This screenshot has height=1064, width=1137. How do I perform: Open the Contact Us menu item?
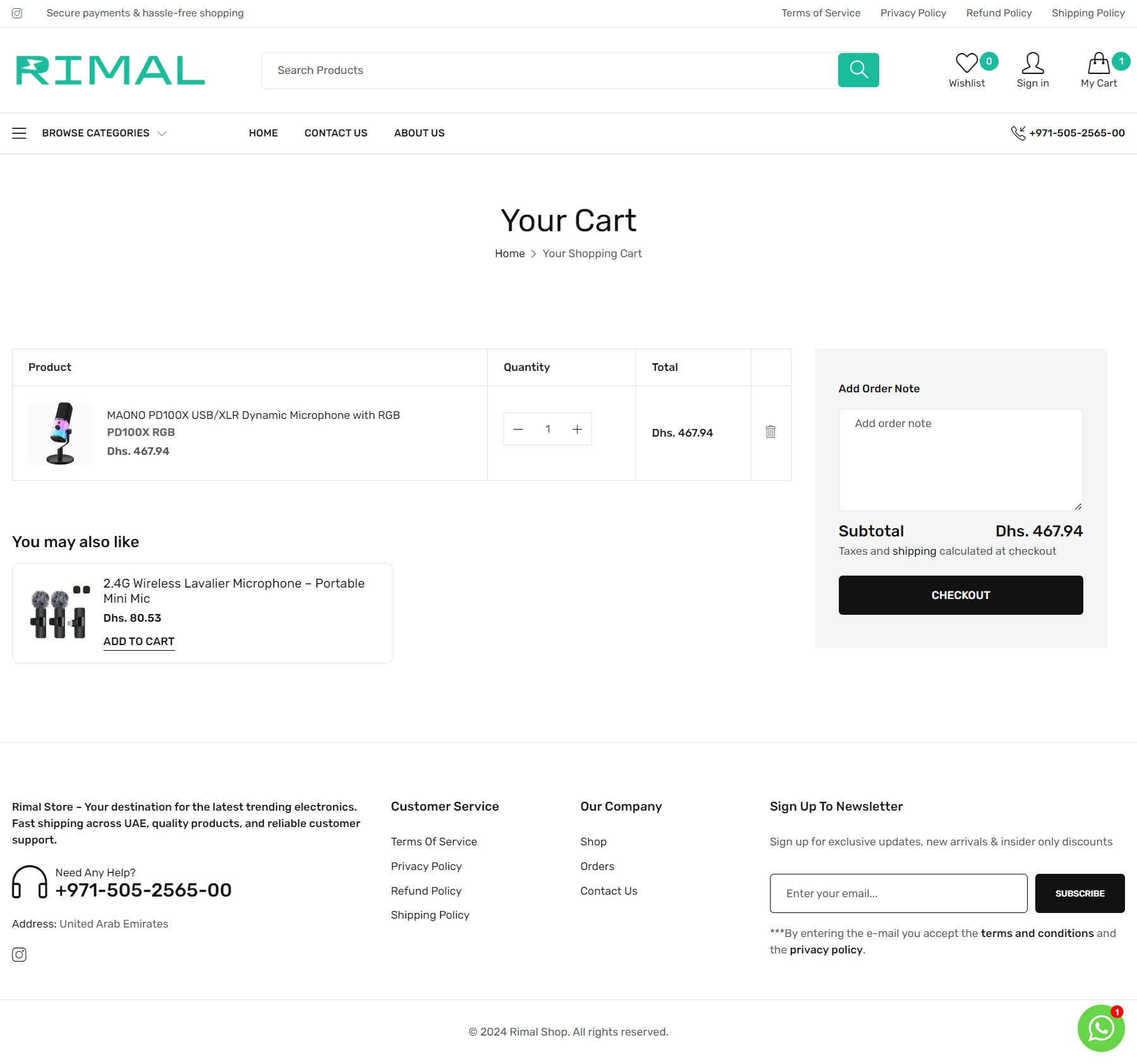(335, 133)
